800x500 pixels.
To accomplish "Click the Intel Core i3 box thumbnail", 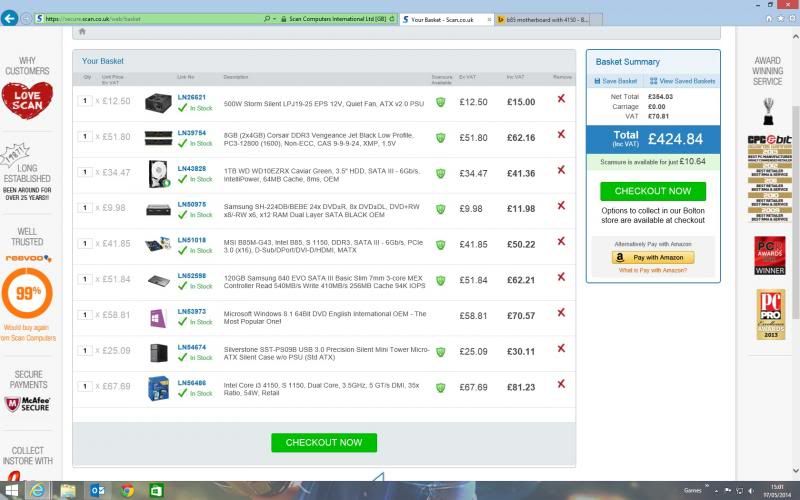I will point(158,388).
